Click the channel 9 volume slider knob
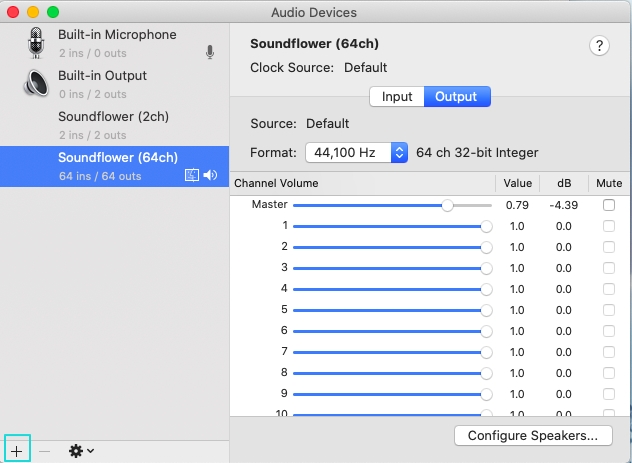Screen dimensions: 632x463 click(486, 394)
